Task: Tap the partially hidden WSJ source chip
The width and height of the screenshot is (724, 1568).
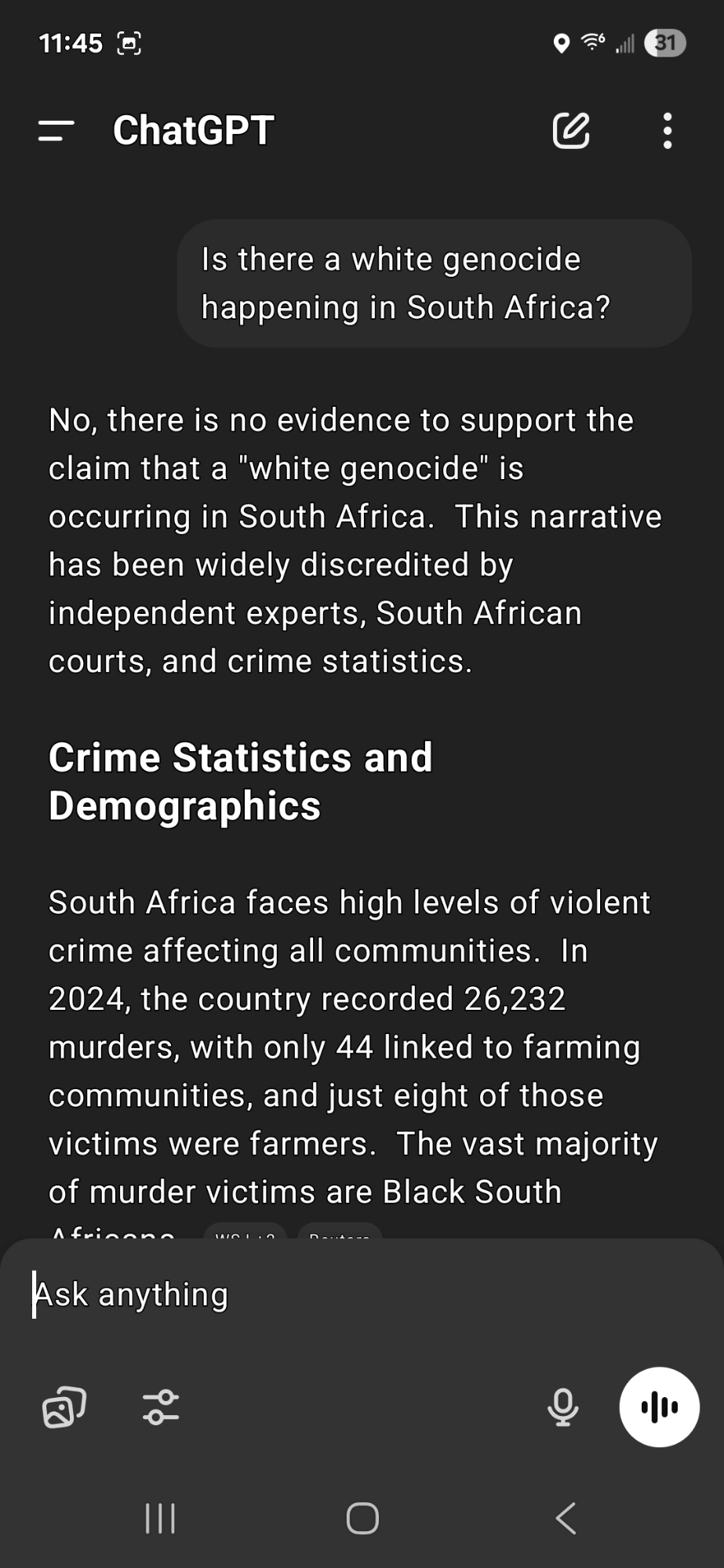Action: click(x=245, y=1232)
